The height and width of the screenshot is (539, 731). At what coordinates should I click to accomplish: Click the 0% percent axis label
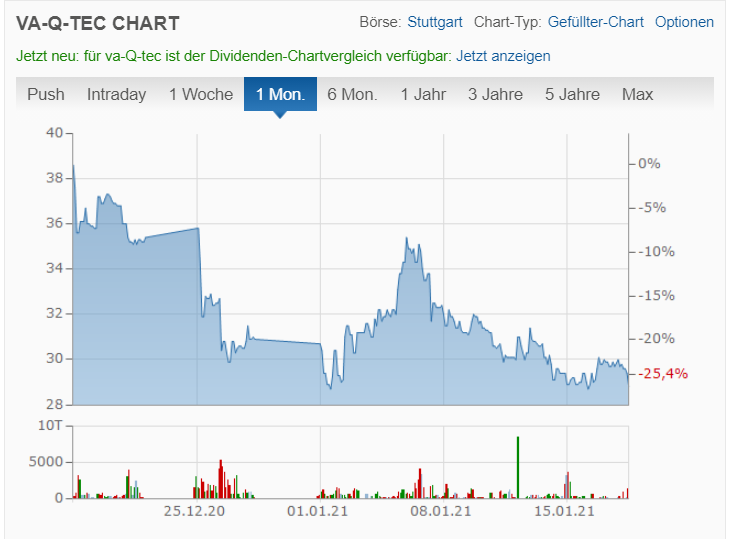[x=649, y=164]
